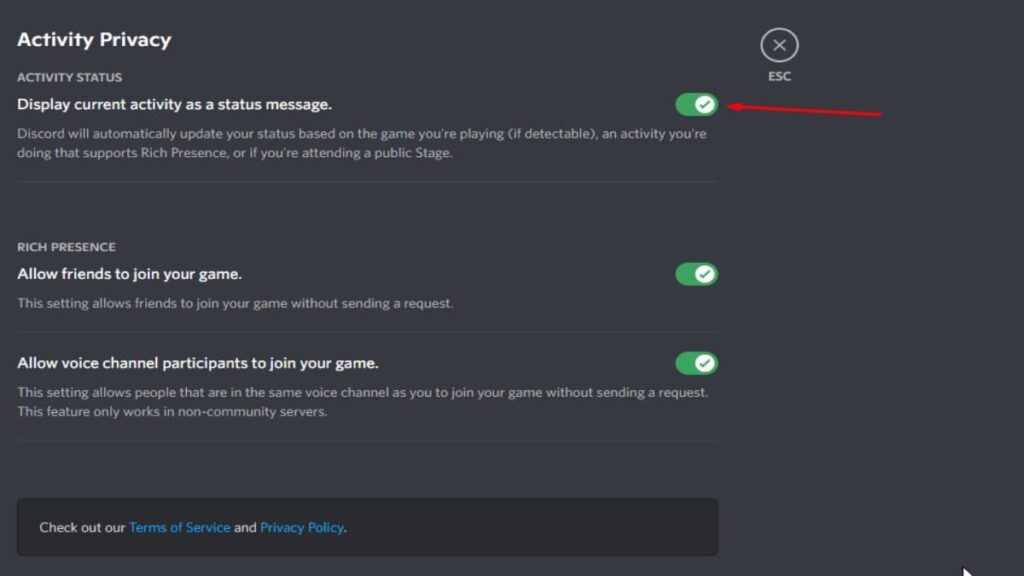
Task: Disable display current activity status toggle
Action: (x=696, y=104)
